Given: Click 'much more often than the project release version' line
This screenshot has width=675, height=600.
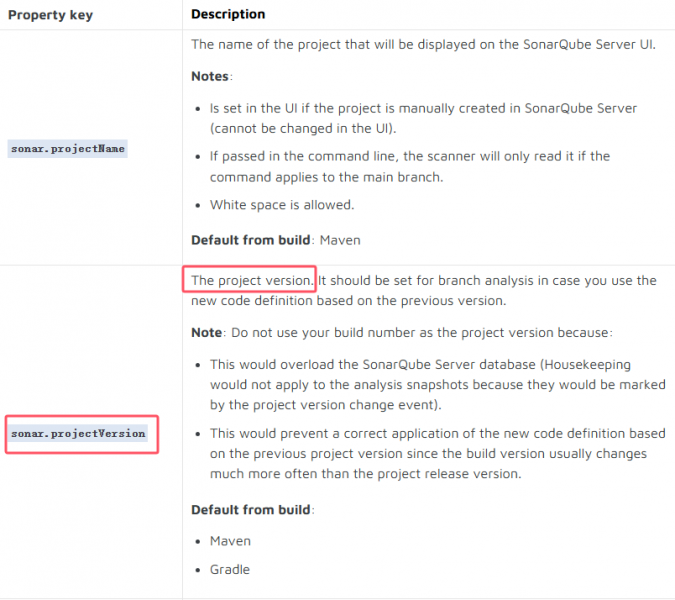Looking at the screenshot, I should click(x=365, y=473).
